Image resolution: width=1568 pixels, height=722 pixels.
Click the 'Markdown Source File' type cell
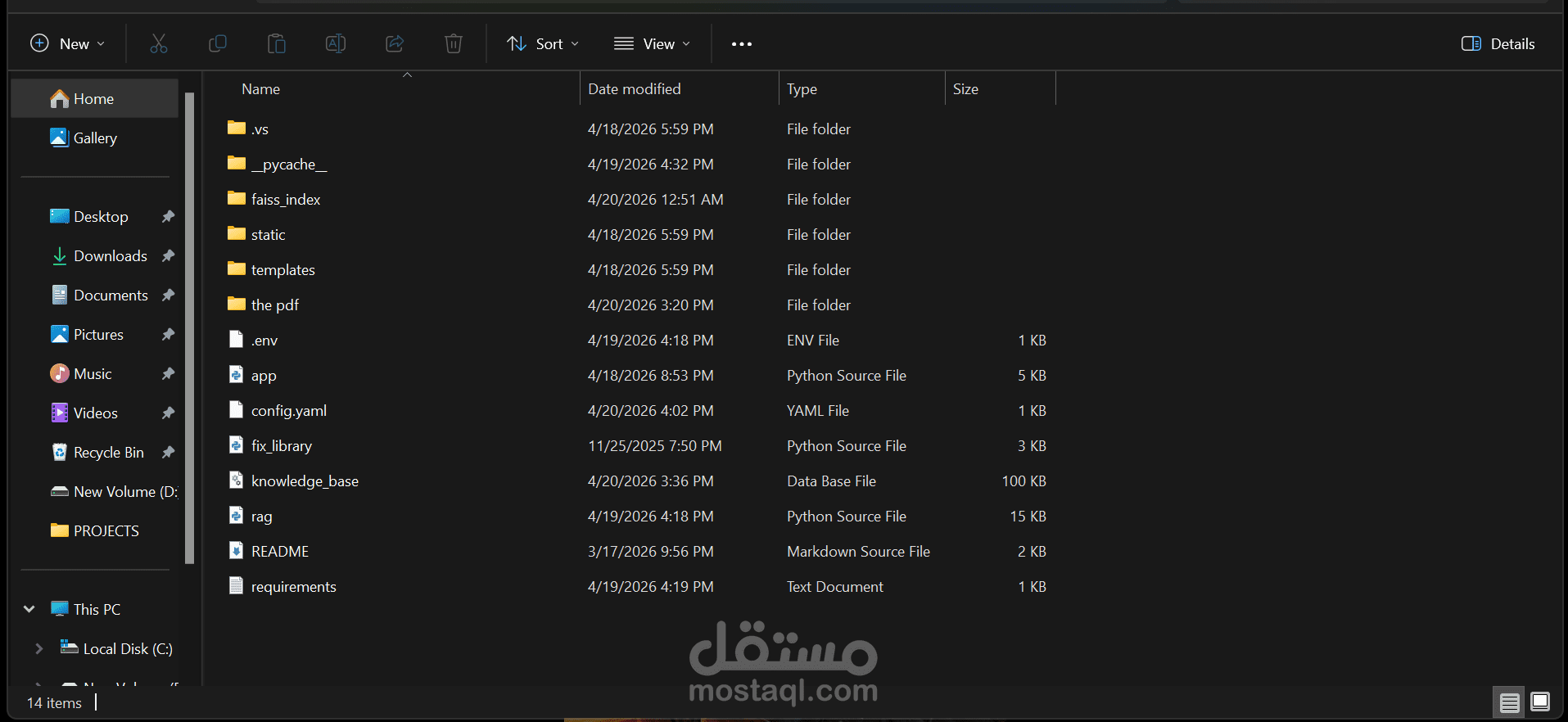click(x=858, y=551)
